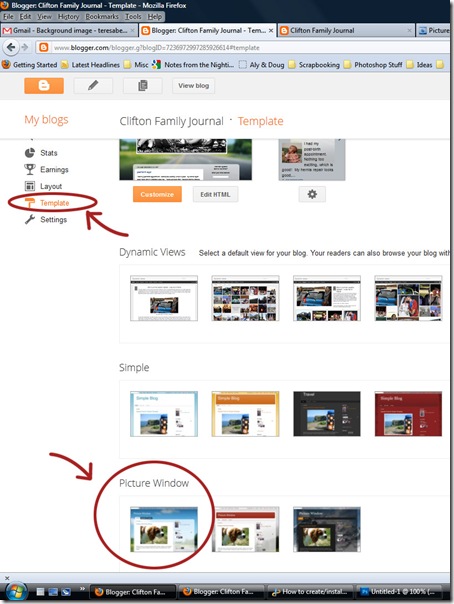Open the My blogs link

tap(46, 120)
